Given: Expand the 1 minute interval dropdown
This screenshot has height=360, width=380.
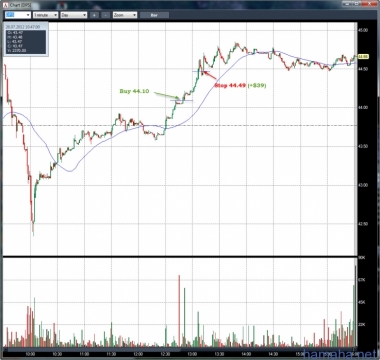Looking at the screenshot, I should pyautogui.click(x=45, y=15).
